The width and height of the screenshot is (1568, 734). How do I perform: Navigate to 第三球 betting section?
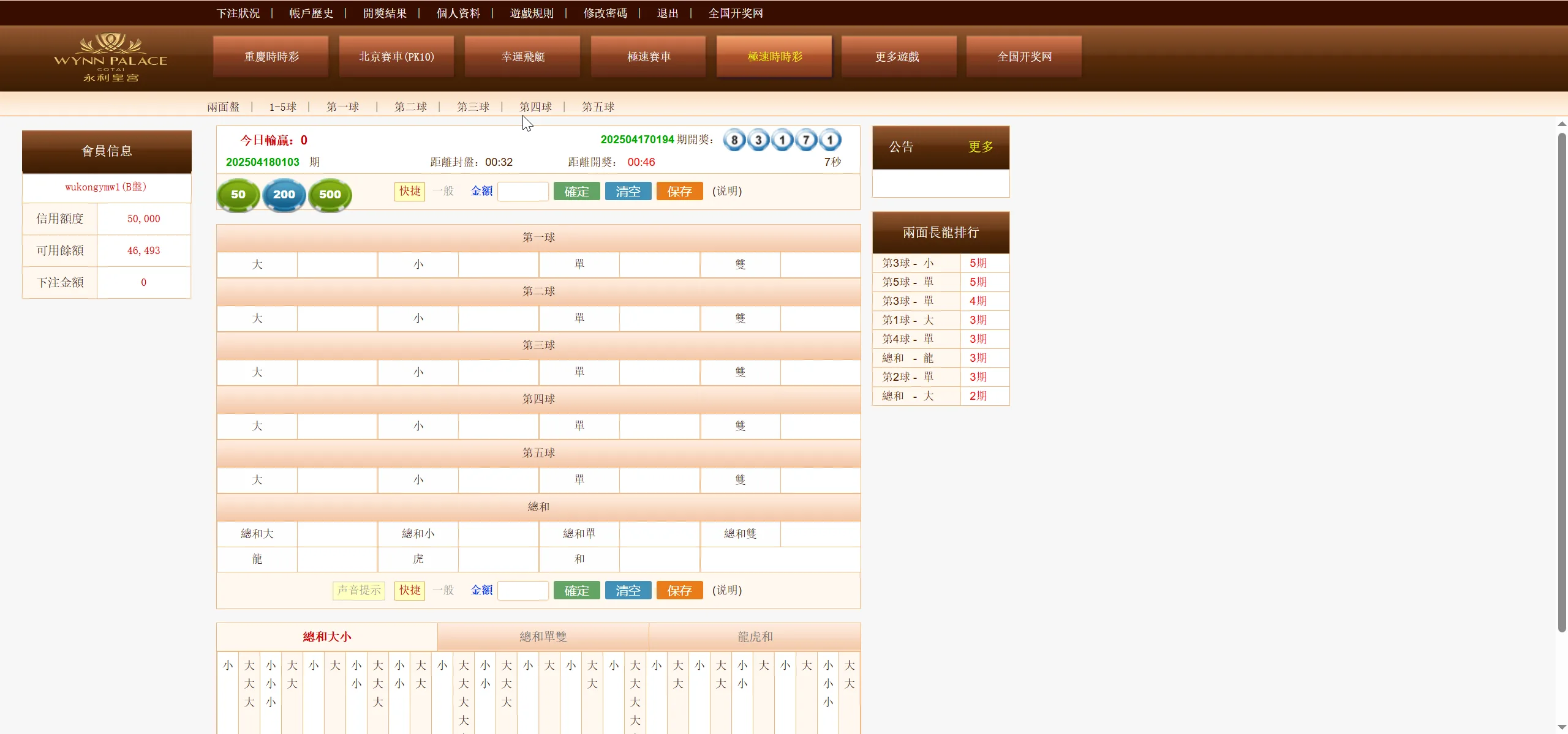(472, 106)
